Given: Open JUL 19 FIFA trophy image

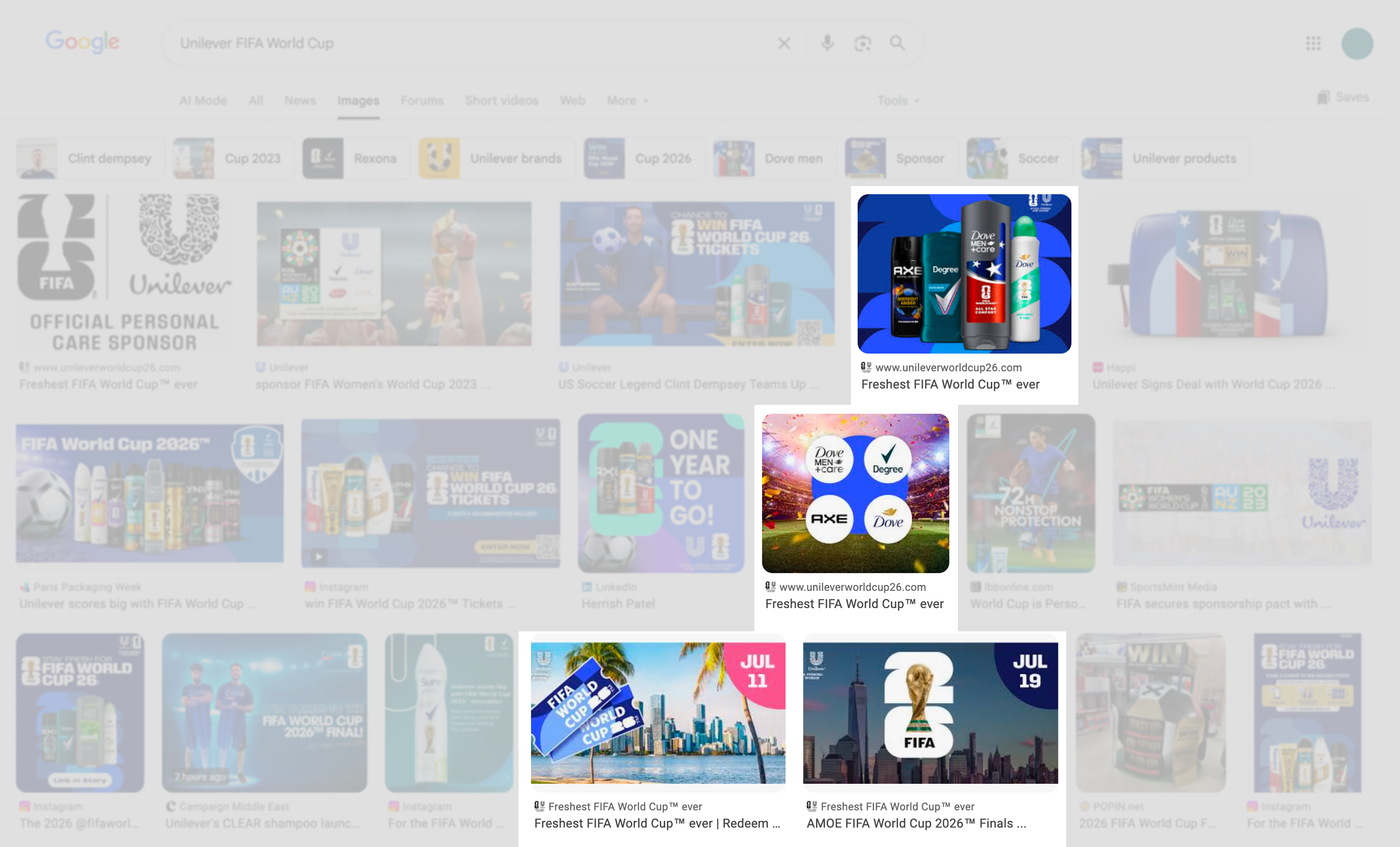Looking at the screenshot, I should [930, 713].
